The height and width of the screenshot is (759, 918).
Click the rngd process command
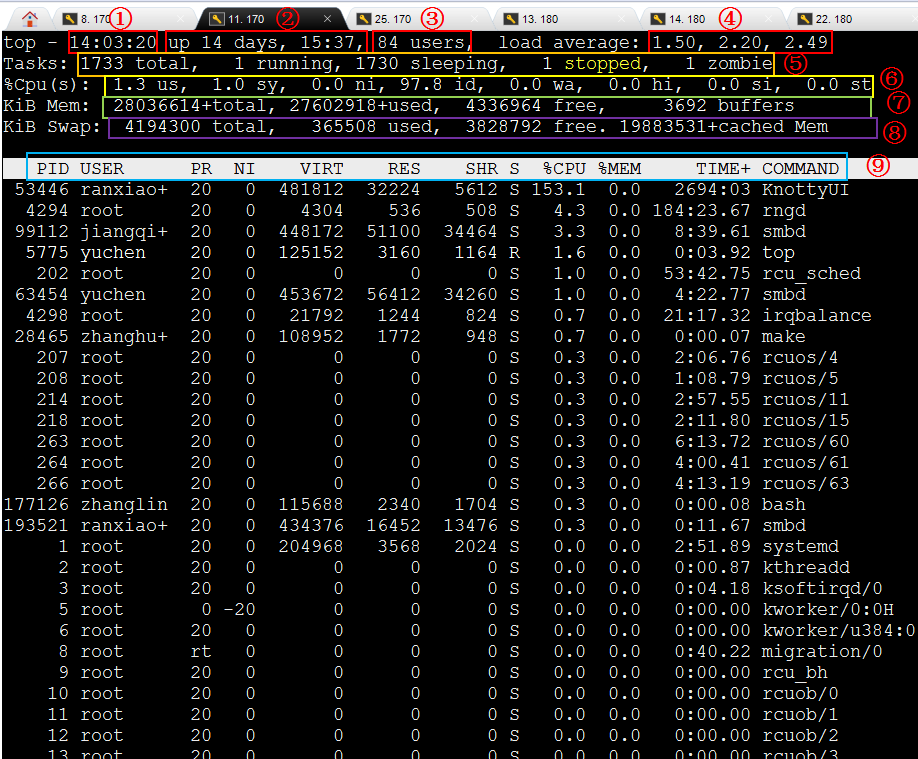click(x=783, y=210)
